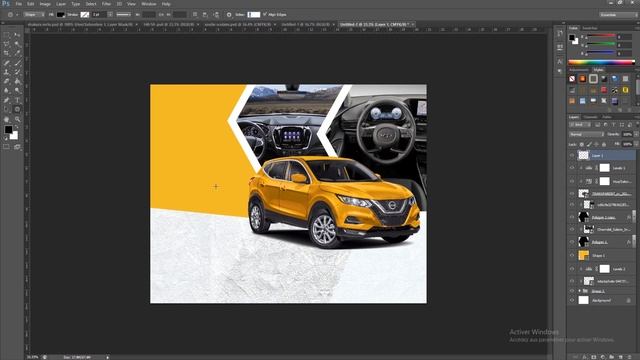Viewport: 640px width, 360px height.
Task: Click the lock all icon in Layers panel
Action: pyautogui.click(x=604, y=144)
